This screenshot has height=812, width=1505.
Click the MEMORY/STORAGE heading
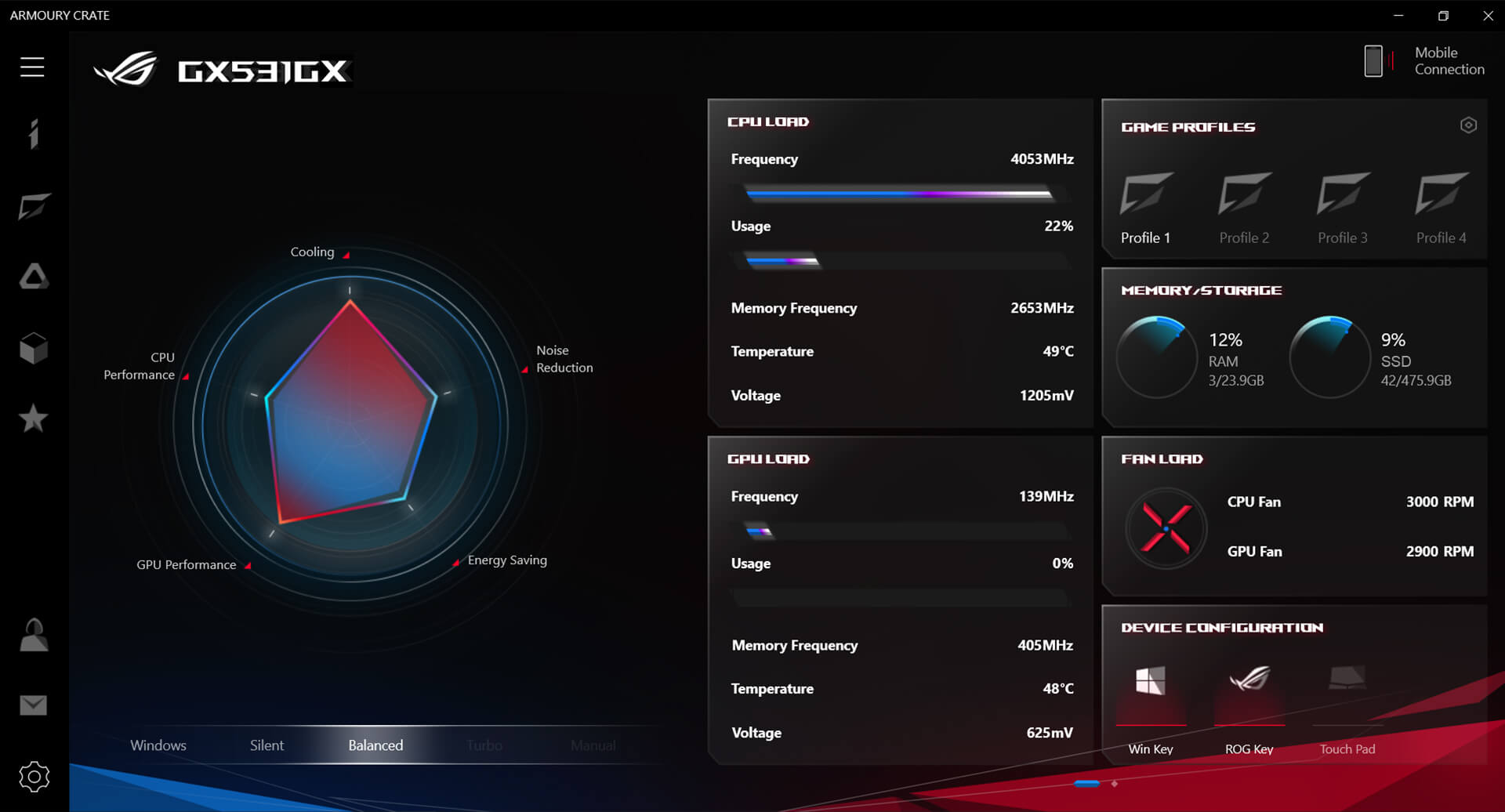(1201, 291)
